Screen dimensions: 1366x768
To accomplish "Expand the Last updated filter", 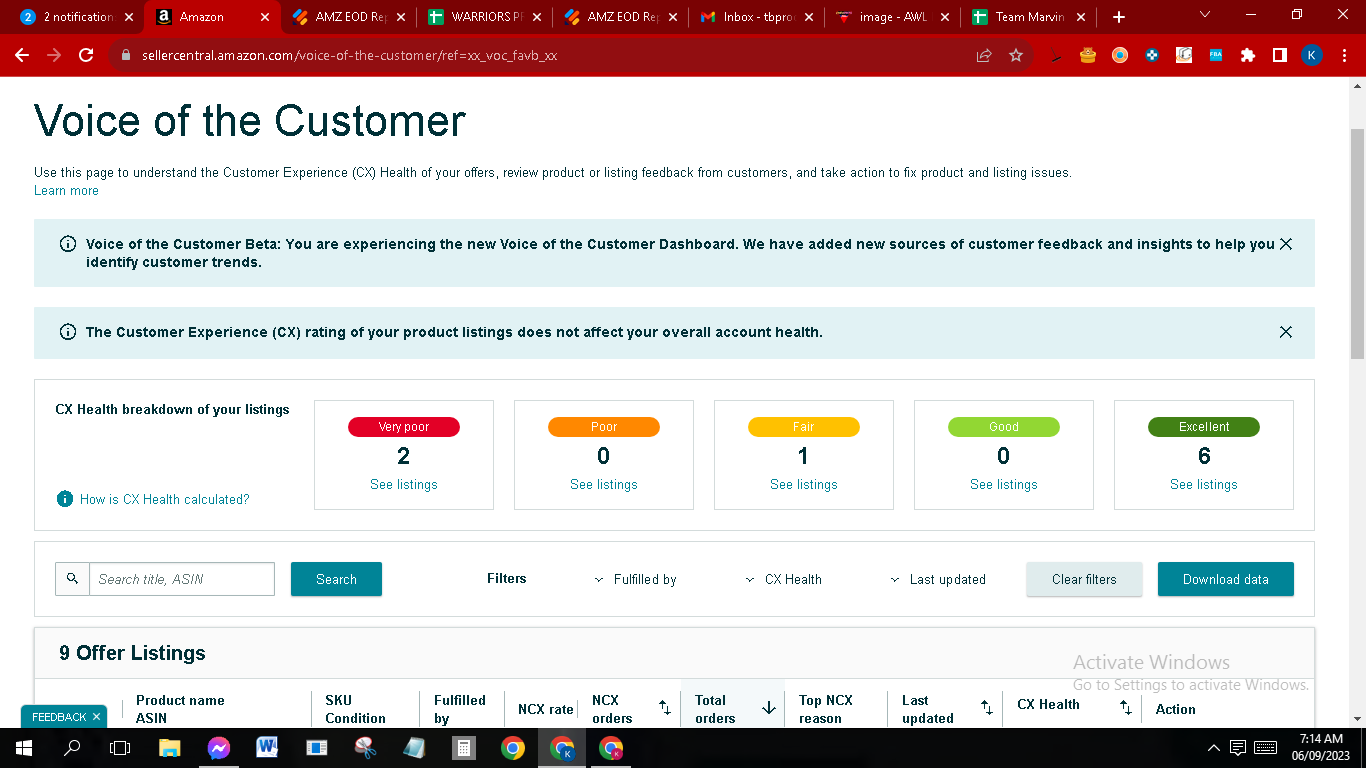I will 938,579.
